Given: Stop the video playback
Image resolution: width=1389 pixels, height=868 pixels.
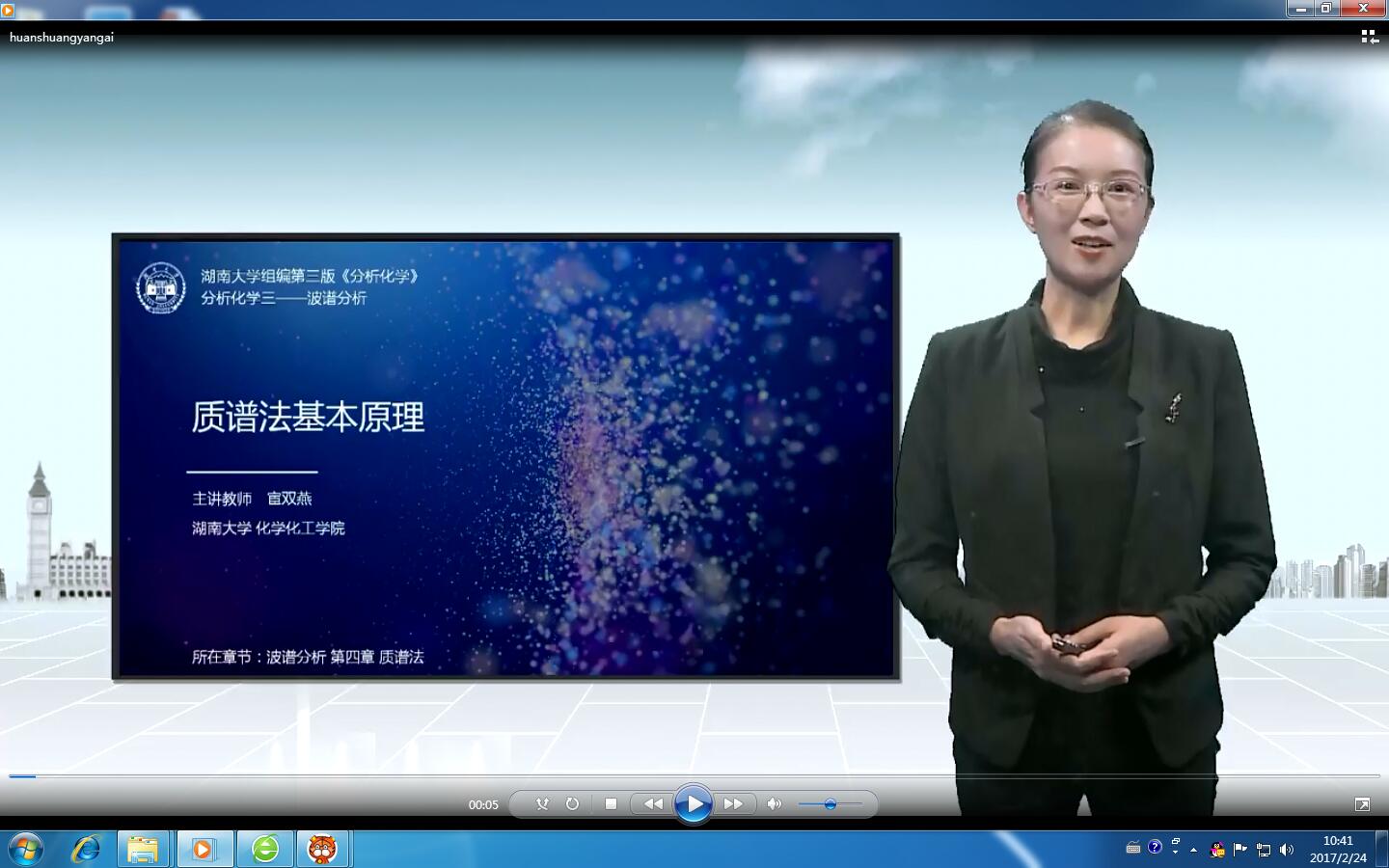Looking at the screenshot, I should [611, 803].
